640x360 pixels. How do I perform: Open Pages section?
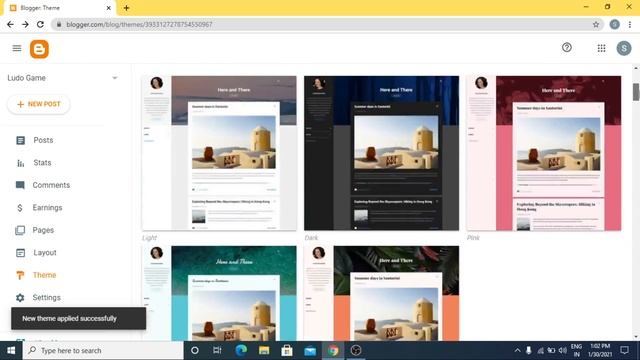tap(43, 230)
